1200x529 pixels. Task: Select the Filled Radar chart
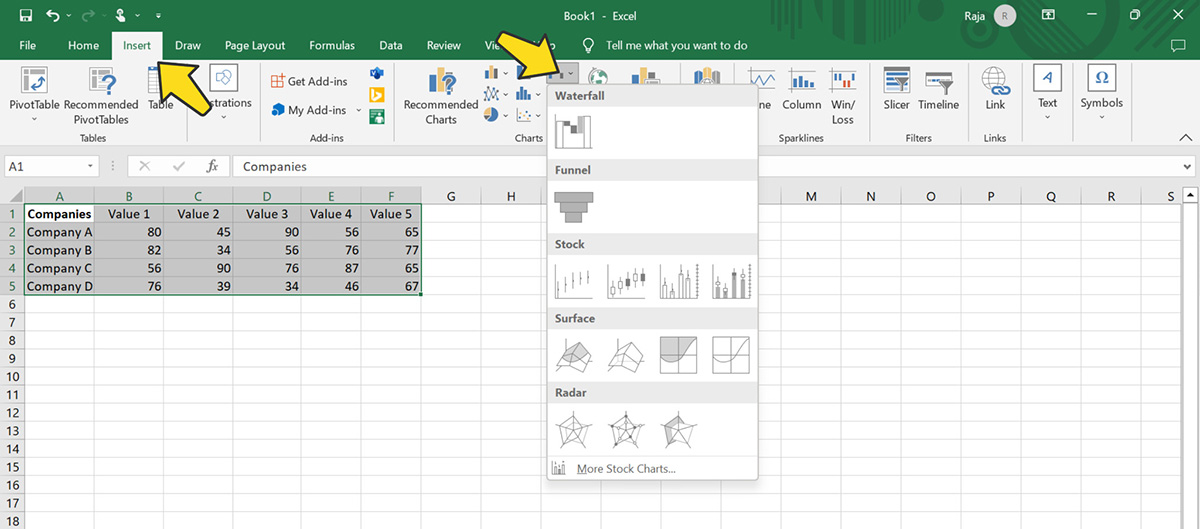(679, 429)
